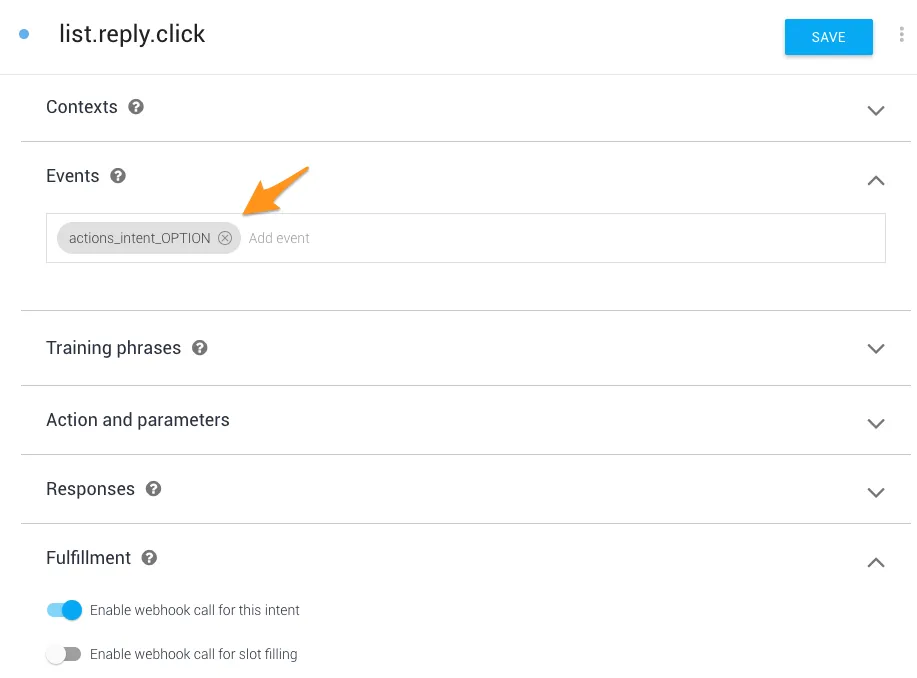The image size is (917, 678).
Task: Collapse the Fulfillment section
Action: pyautogui.click(x=876, y=562)
